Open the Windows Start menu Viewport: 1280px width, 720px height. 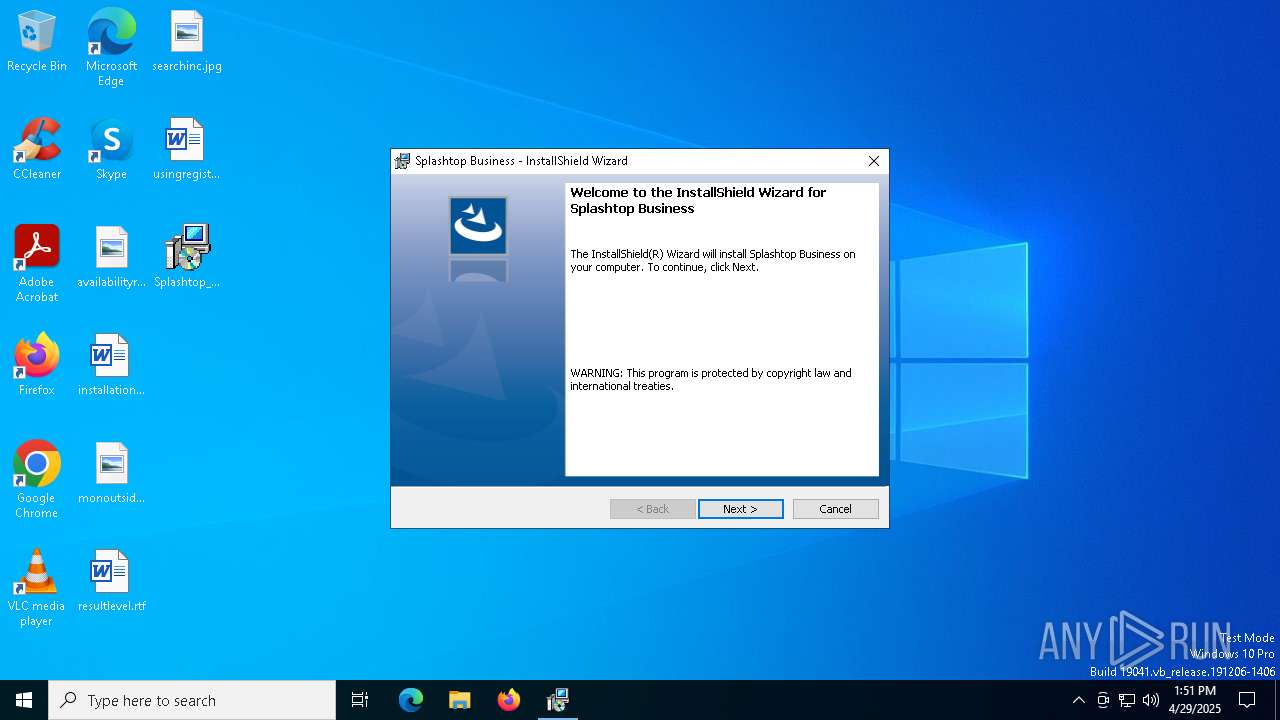point(24,700)
